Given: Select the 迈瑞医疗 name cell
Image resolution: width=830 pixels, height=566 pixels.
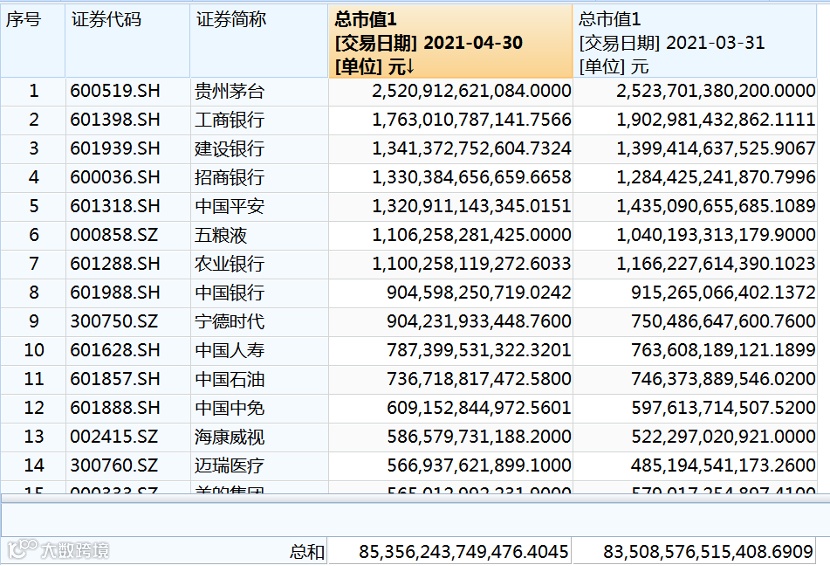Looking at the screenshot, I should tap(229, 465).
